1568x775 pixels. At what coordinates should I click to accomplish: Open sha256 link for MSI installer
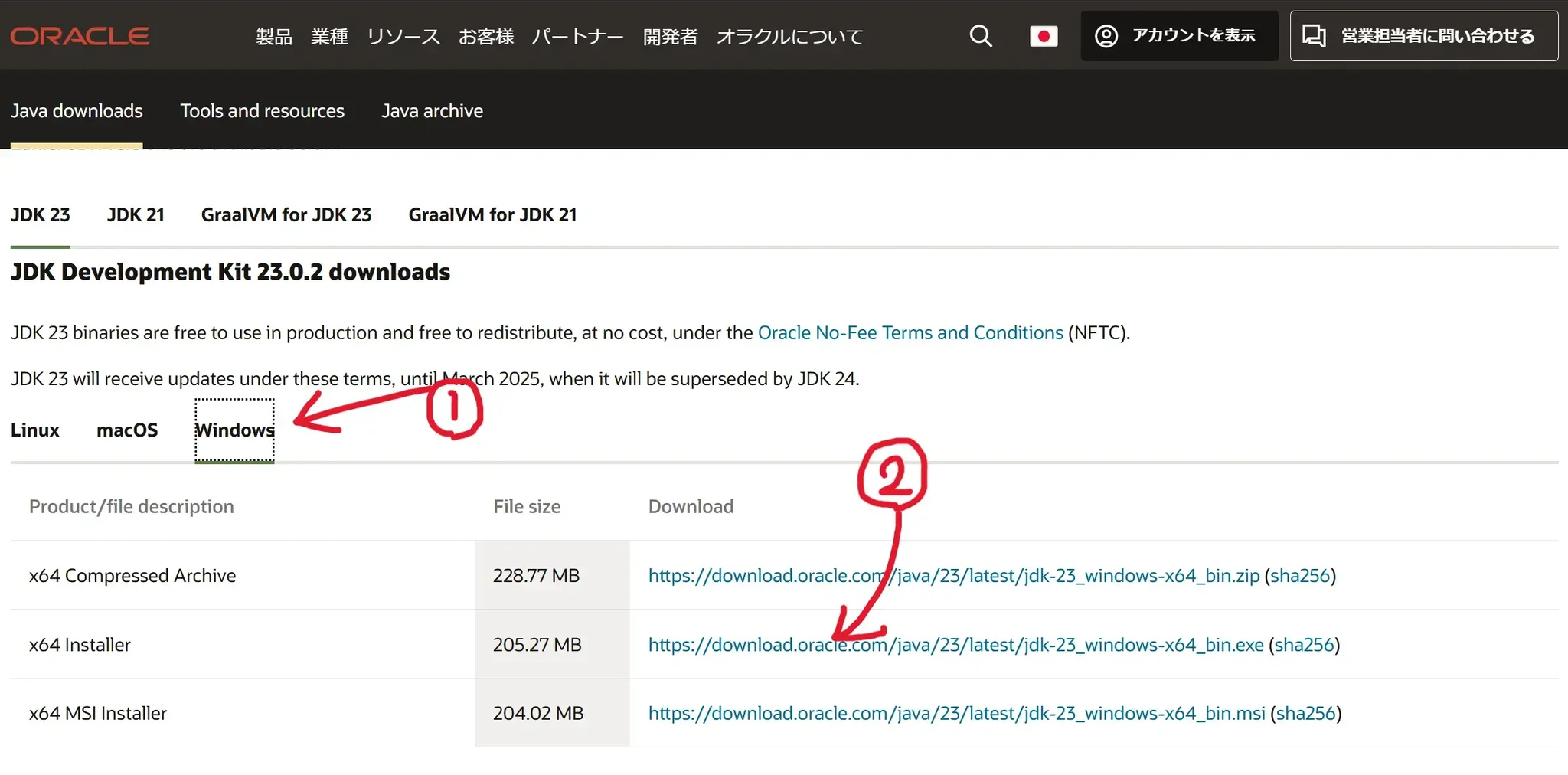pos(1305,714)
